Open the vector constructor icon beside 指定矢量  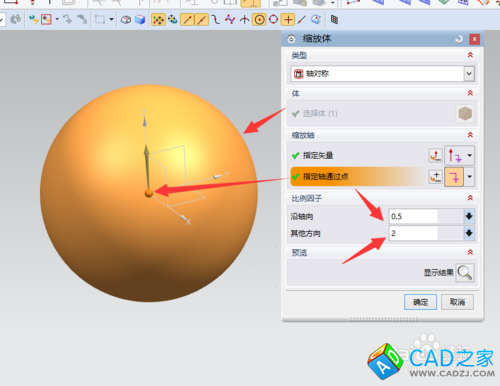click(x=435, y=155)
